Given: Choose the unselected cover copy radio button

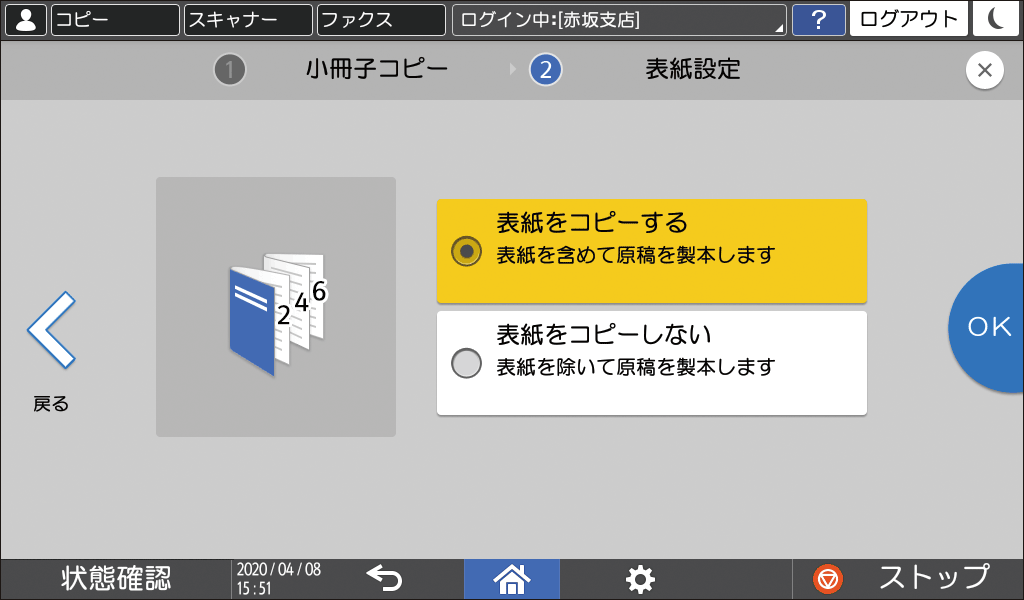Looking at the screenshot, I should click(x=465, y=364).
